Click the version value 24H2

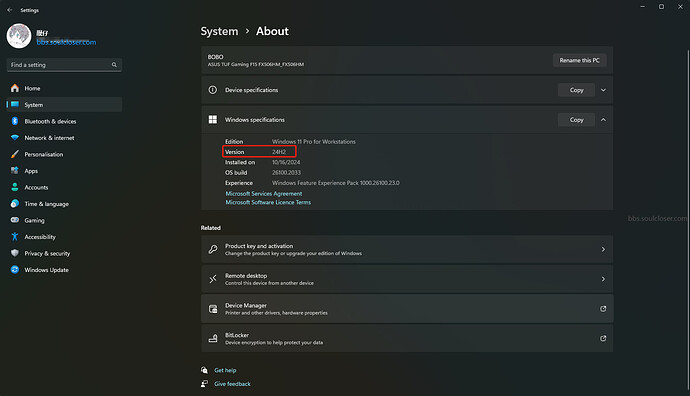(279, 152)
